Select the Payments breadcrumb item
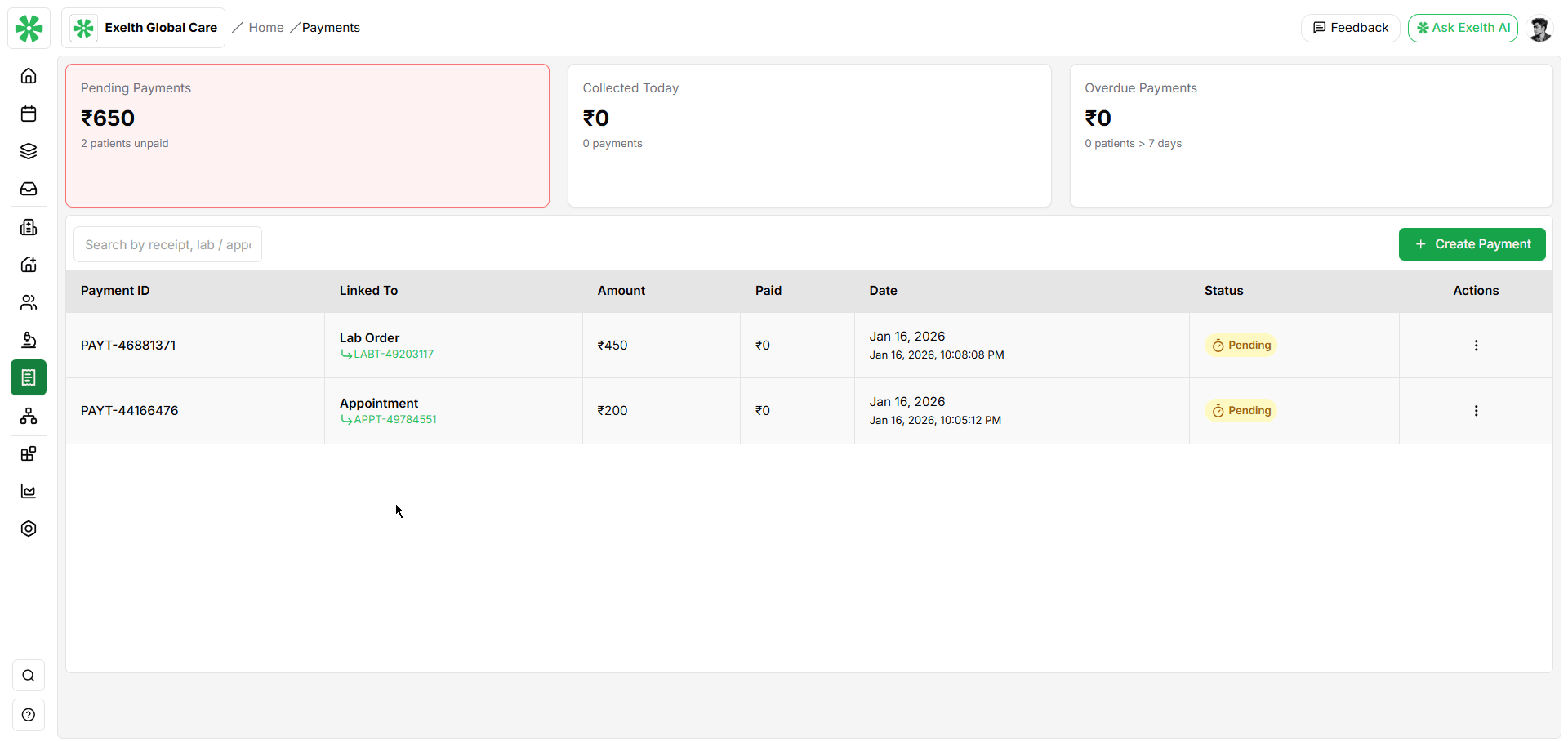The height and width of the screenshot is (741, 1568). pos(330,27)
